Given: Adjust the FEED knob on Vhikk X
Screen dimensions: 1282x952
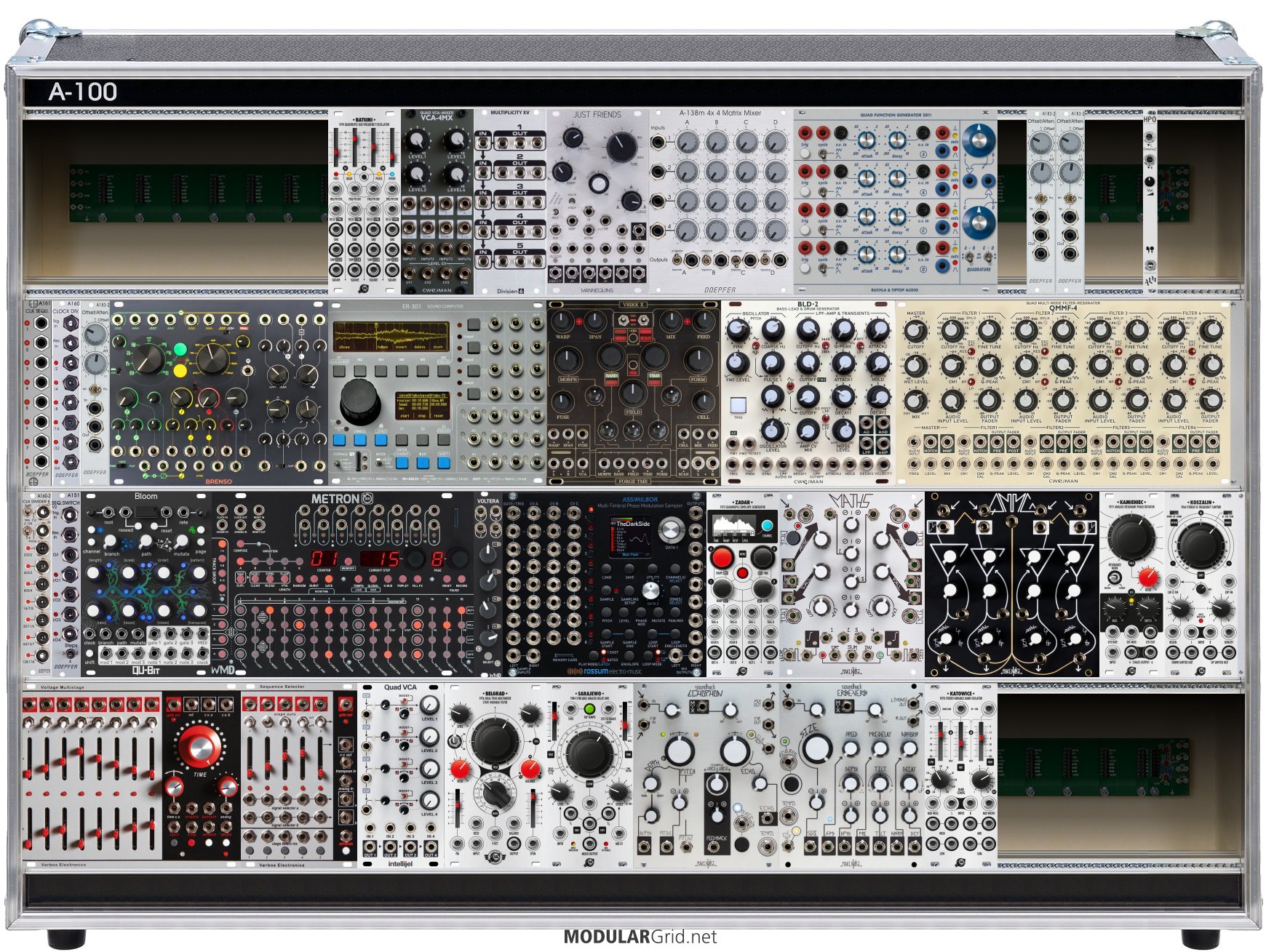Looking at the screenshot, I should point(703,321).
